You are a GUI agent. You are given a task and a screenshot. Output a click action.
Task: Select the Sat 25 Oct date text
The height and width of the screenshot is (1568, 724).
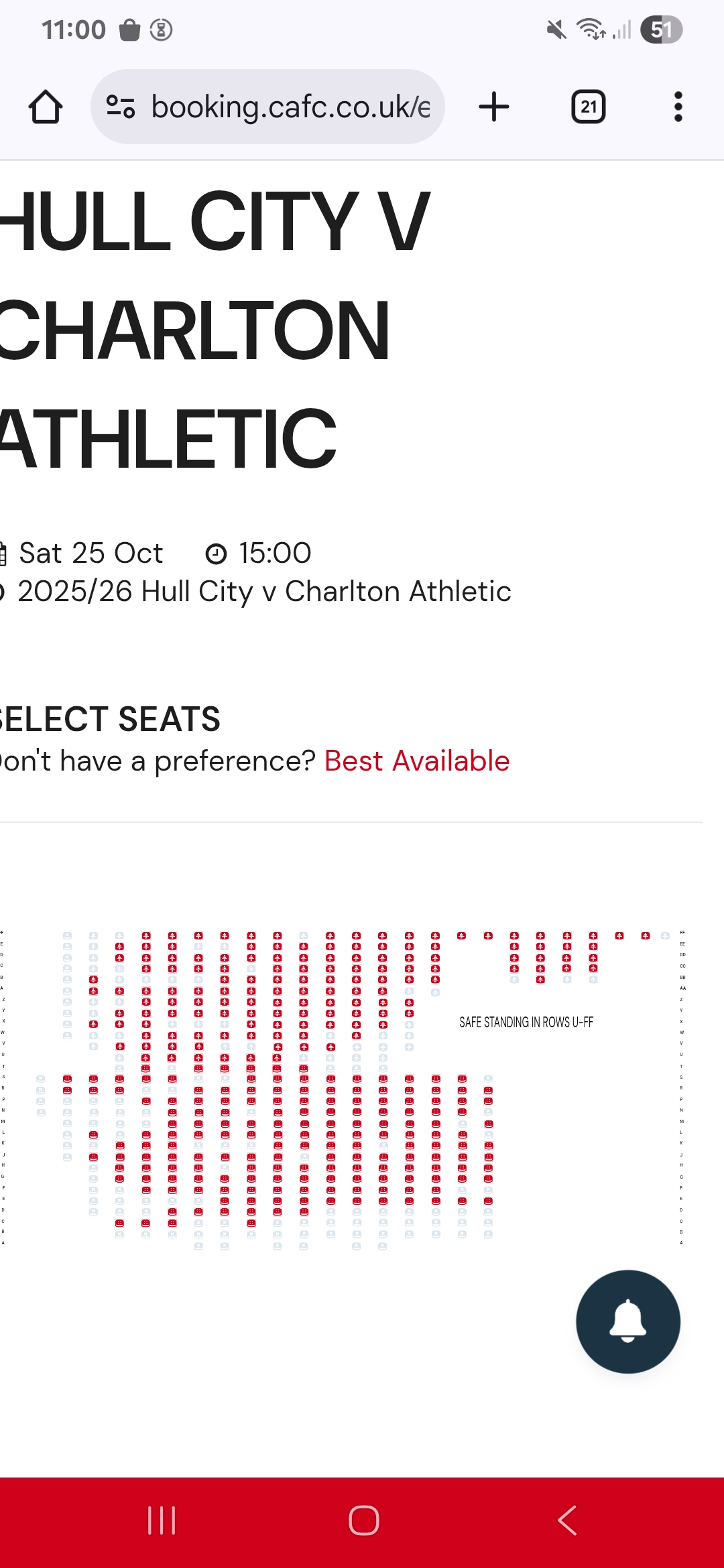click(90, 553)
